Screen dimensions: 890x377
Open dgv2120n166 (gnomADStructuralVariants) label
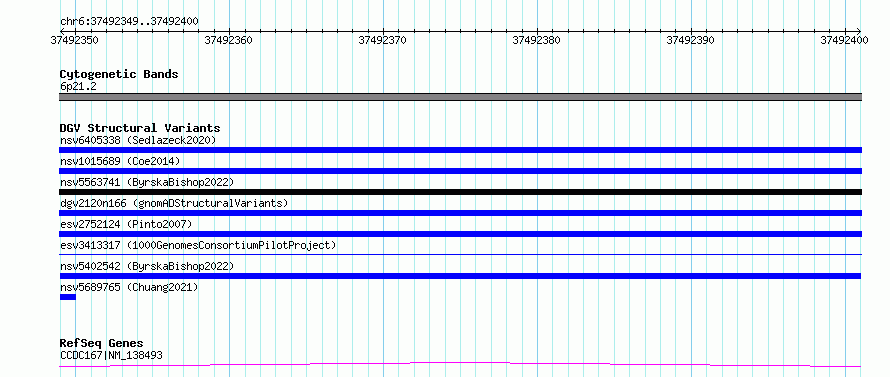174,203
